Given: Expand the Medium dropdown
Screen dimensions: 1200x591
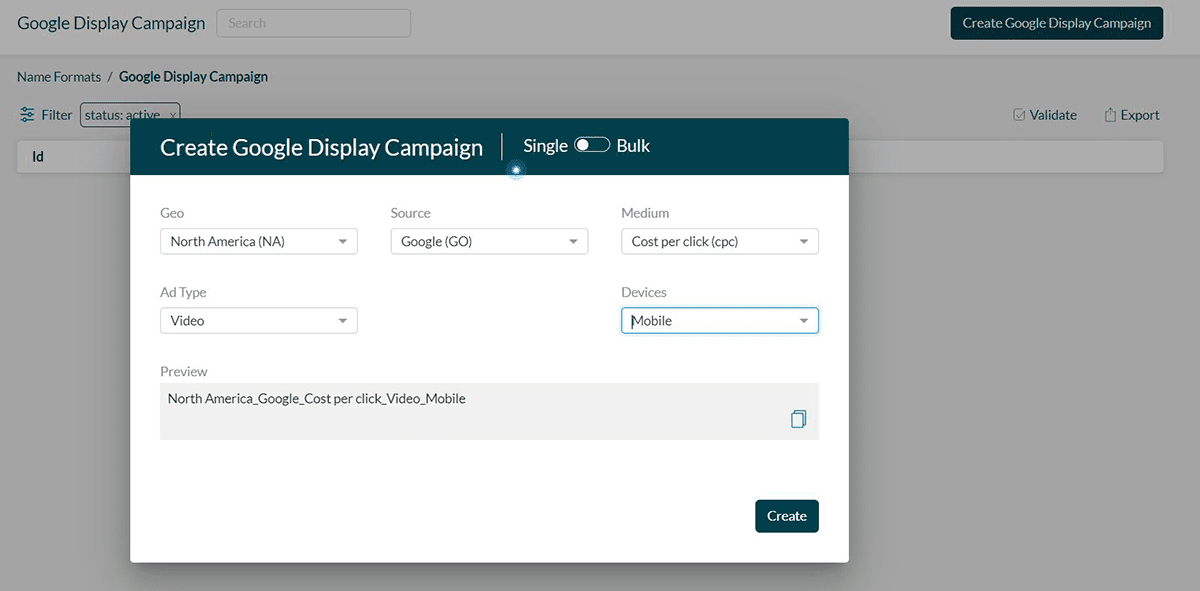Looking at the screenshot, I should [719, 240].
